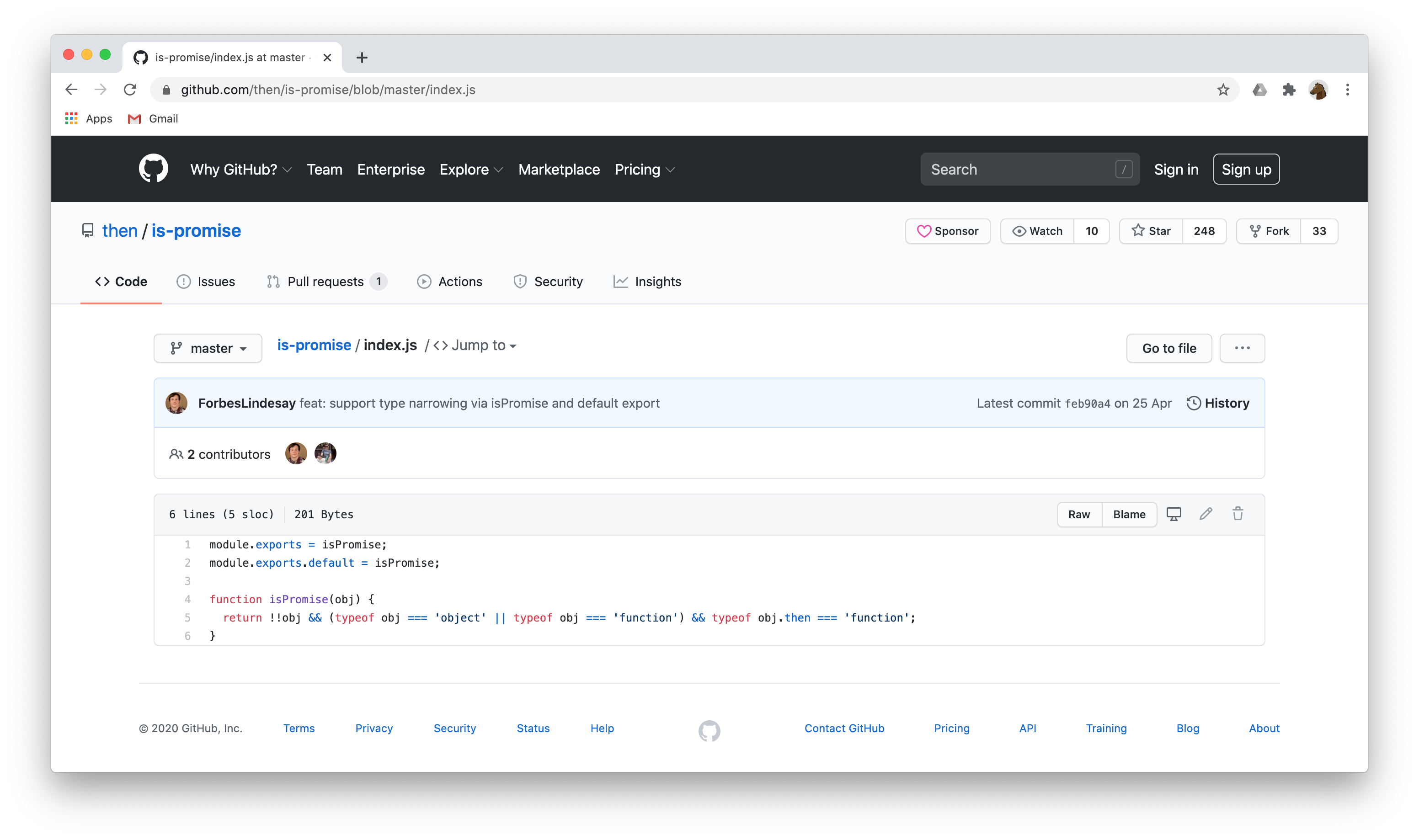Click the three-dot more options menu
This screenshot has width=1419, height=840.
point(1243,348)
